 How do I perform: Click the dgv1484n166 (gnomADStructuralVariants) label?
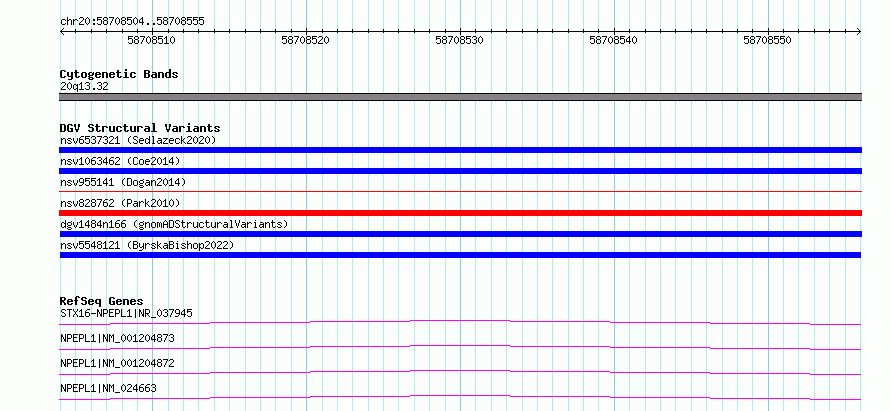[174, 224]
